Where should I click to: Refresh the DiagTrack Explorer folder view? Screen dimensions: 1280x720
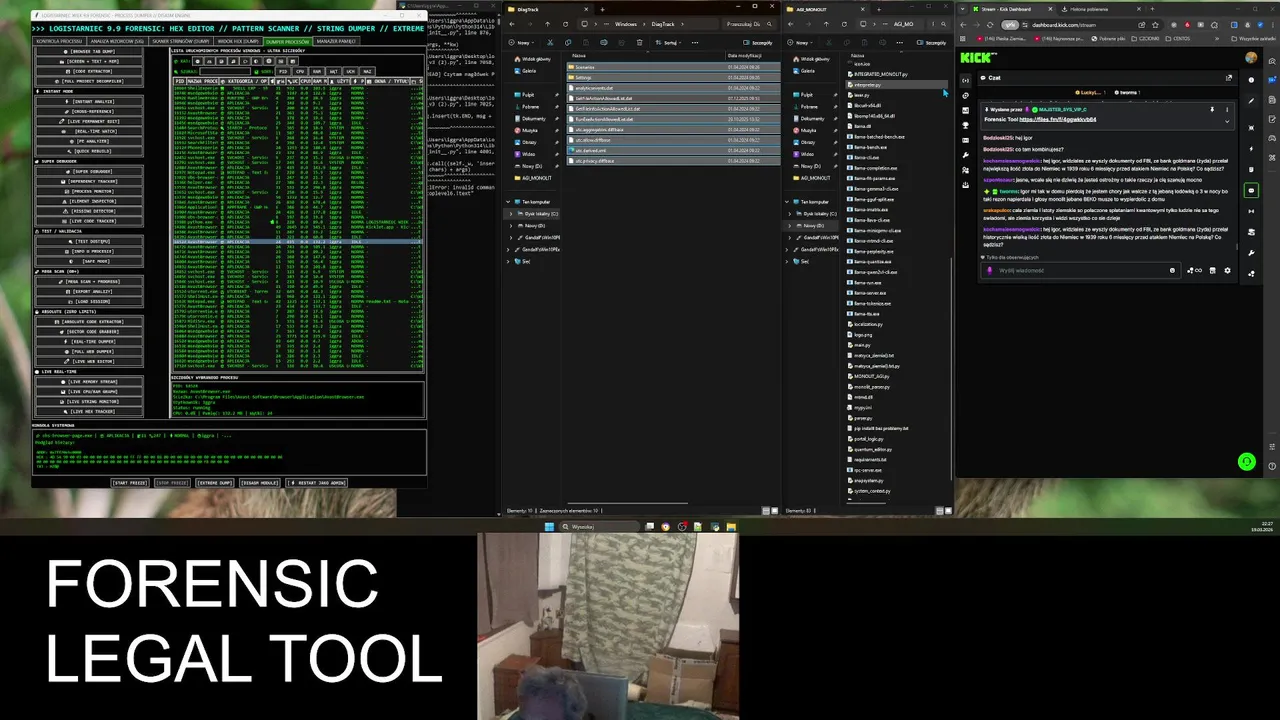click(x=565, y=24)
